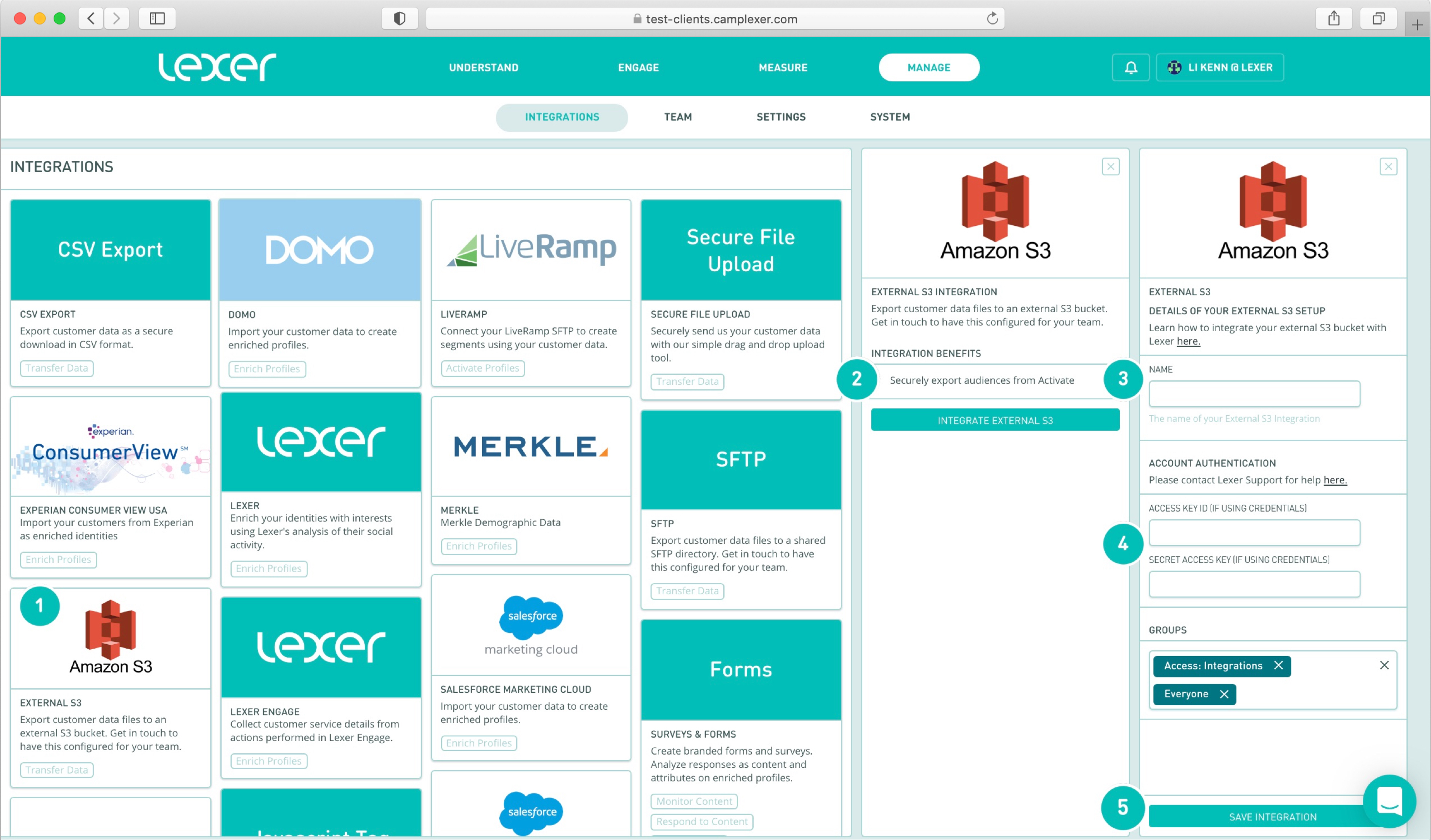Clear all groups with X
Viewport: 1431px width, 840px height.
pos(1384,665)
